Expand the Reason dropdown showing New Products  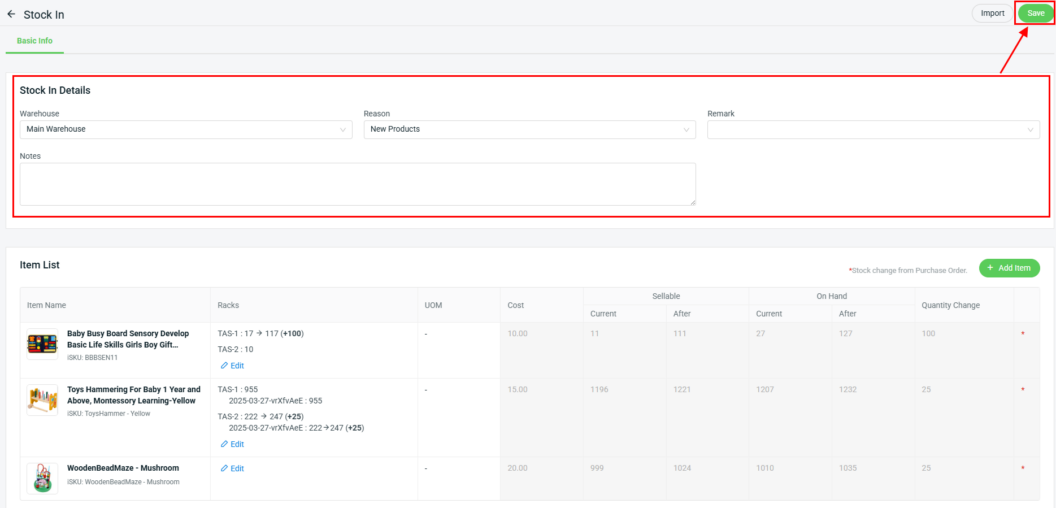529,129
